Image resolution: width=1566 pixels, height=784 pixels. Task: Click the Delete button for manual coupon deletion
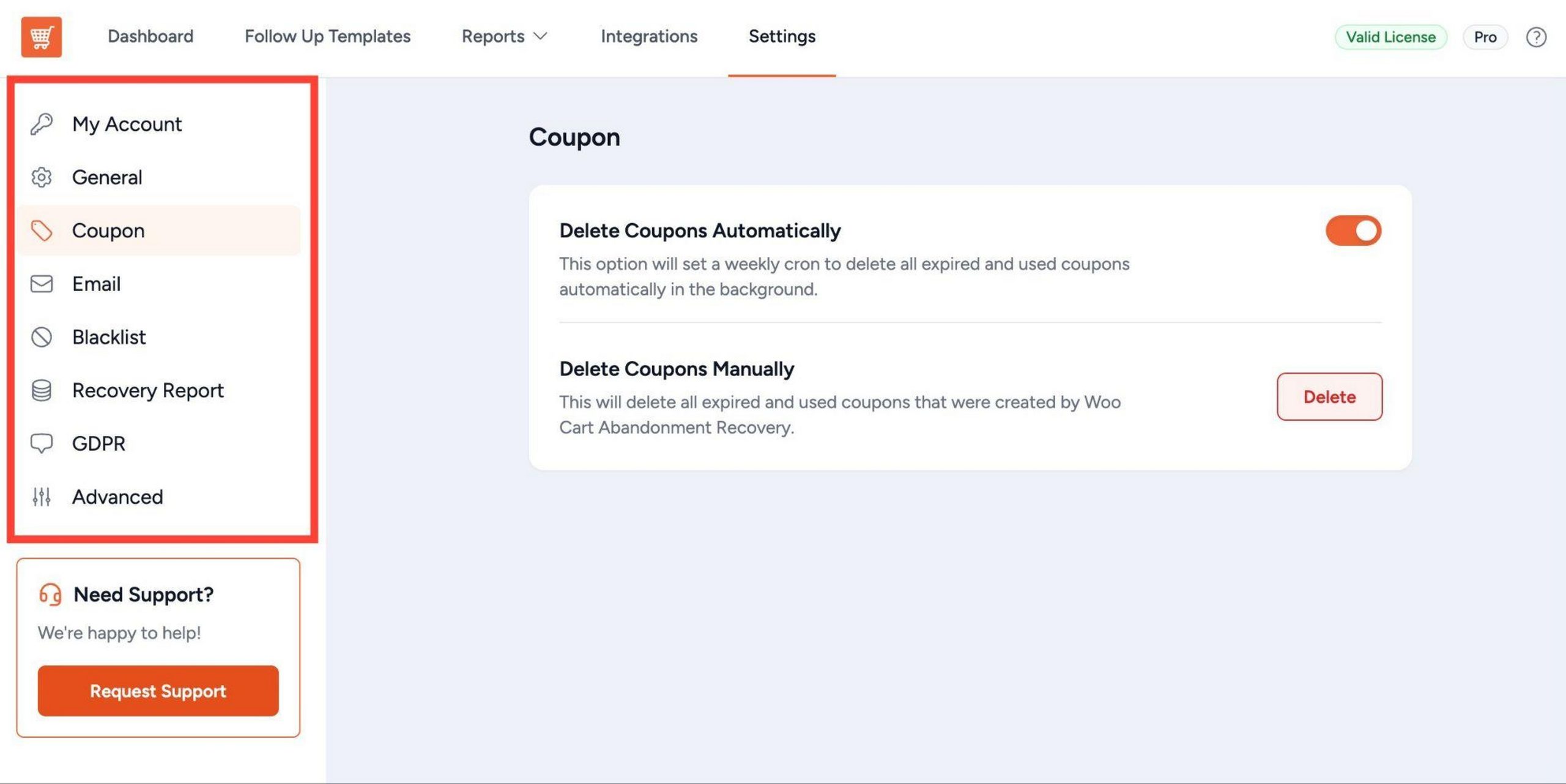[1329, 397]
